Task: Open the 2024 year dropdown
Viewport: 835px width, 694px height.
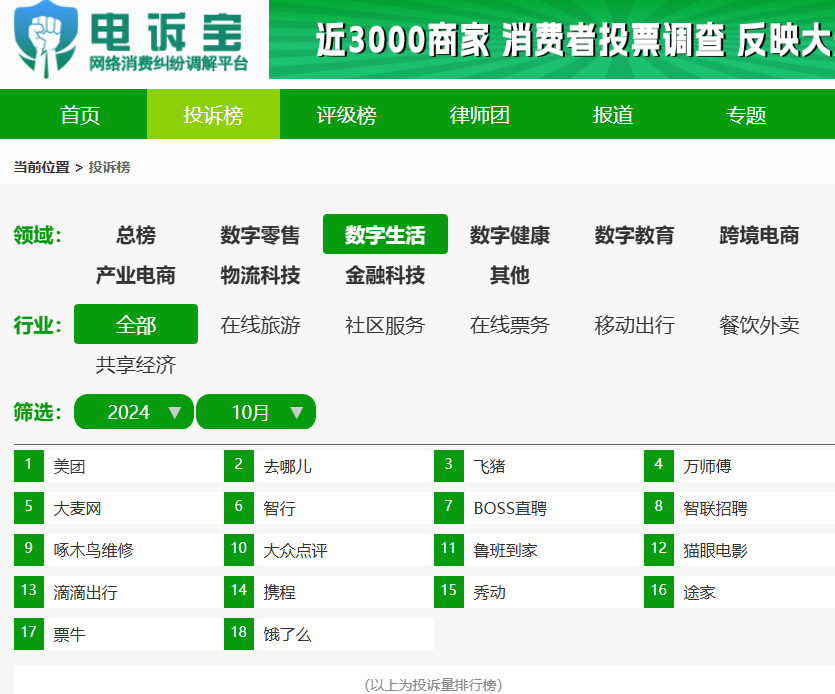Action: 134,412
